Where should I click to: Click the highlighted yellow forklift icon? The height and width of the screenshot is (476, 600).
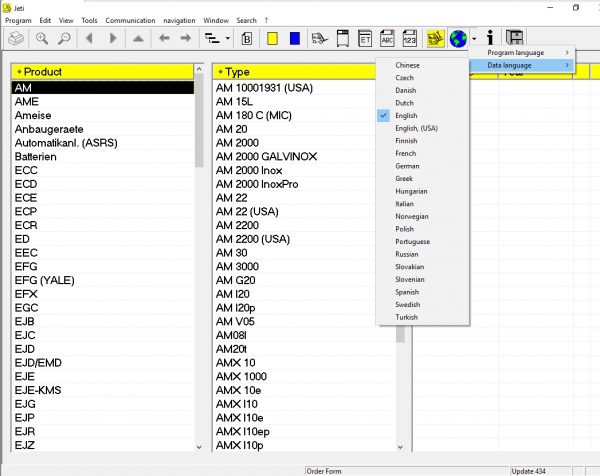click(435, 38)
